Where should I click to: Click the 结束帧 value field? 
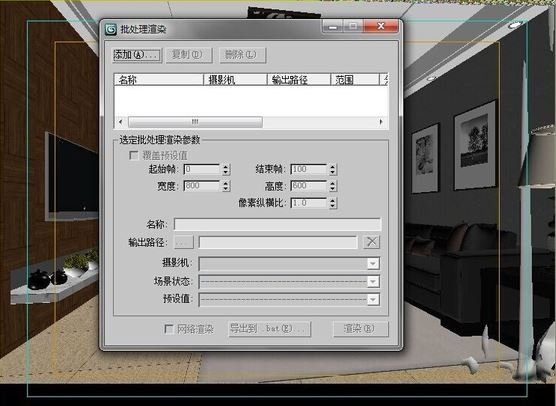pos(308,169)
